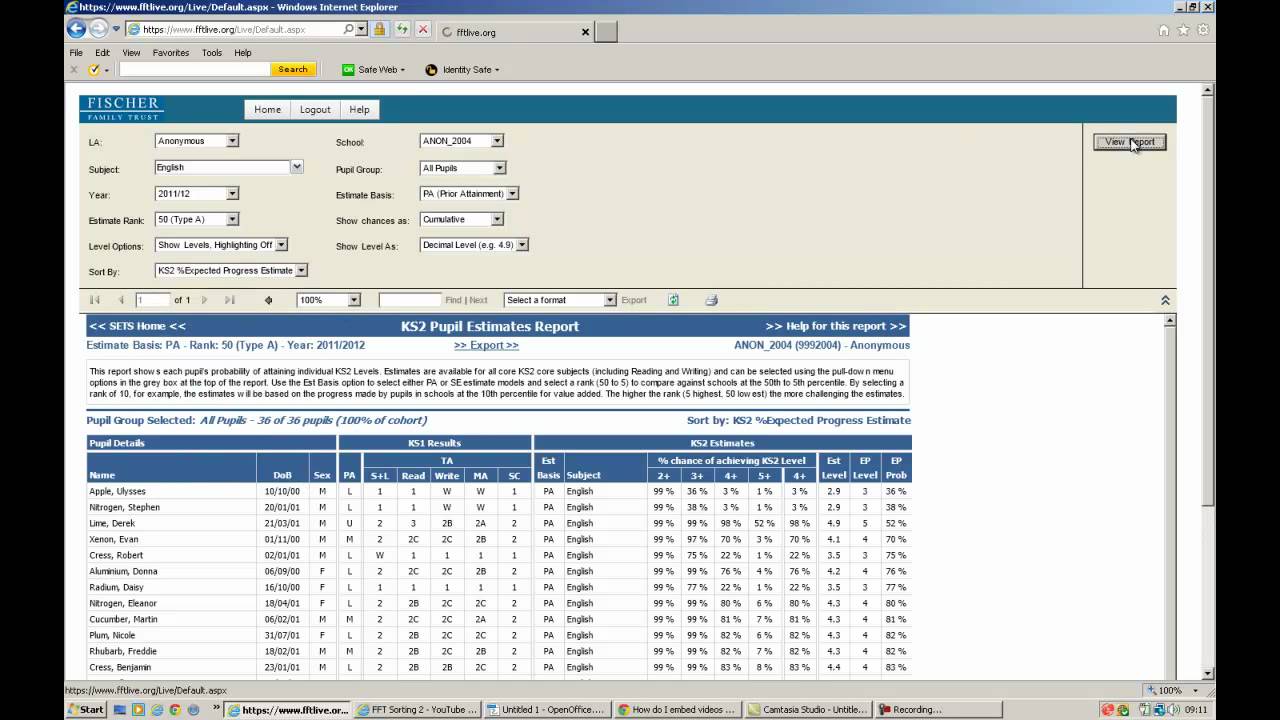Click the Norton yellow checkmark icon
1280x720 pixels.
click(94, 69)
